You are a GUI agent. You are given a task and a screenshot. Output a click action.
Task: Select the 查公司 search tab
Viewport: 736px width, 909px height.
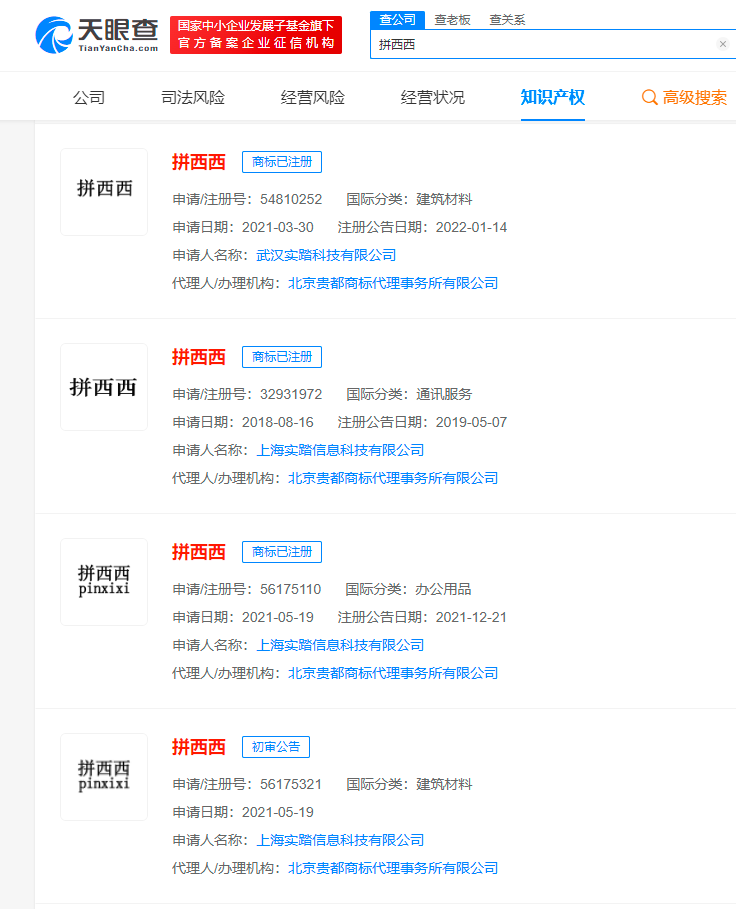coord(397,19)
